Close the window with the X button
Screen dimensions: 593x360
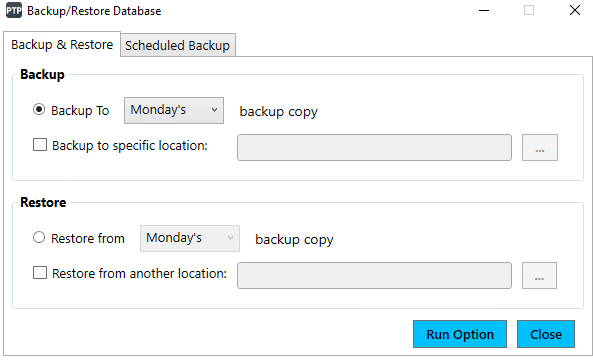[x=575, y=11]
